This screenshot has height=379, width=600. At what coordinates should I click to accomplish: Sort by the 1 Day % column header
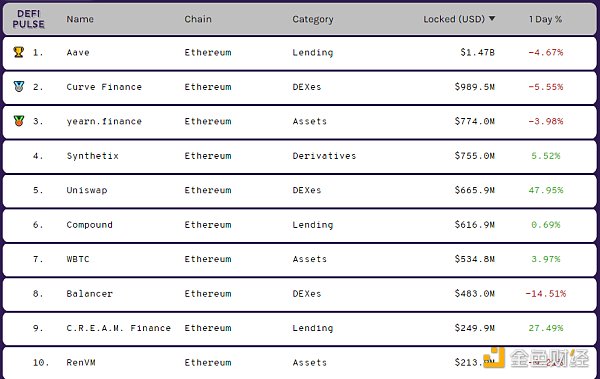[545, 19]
